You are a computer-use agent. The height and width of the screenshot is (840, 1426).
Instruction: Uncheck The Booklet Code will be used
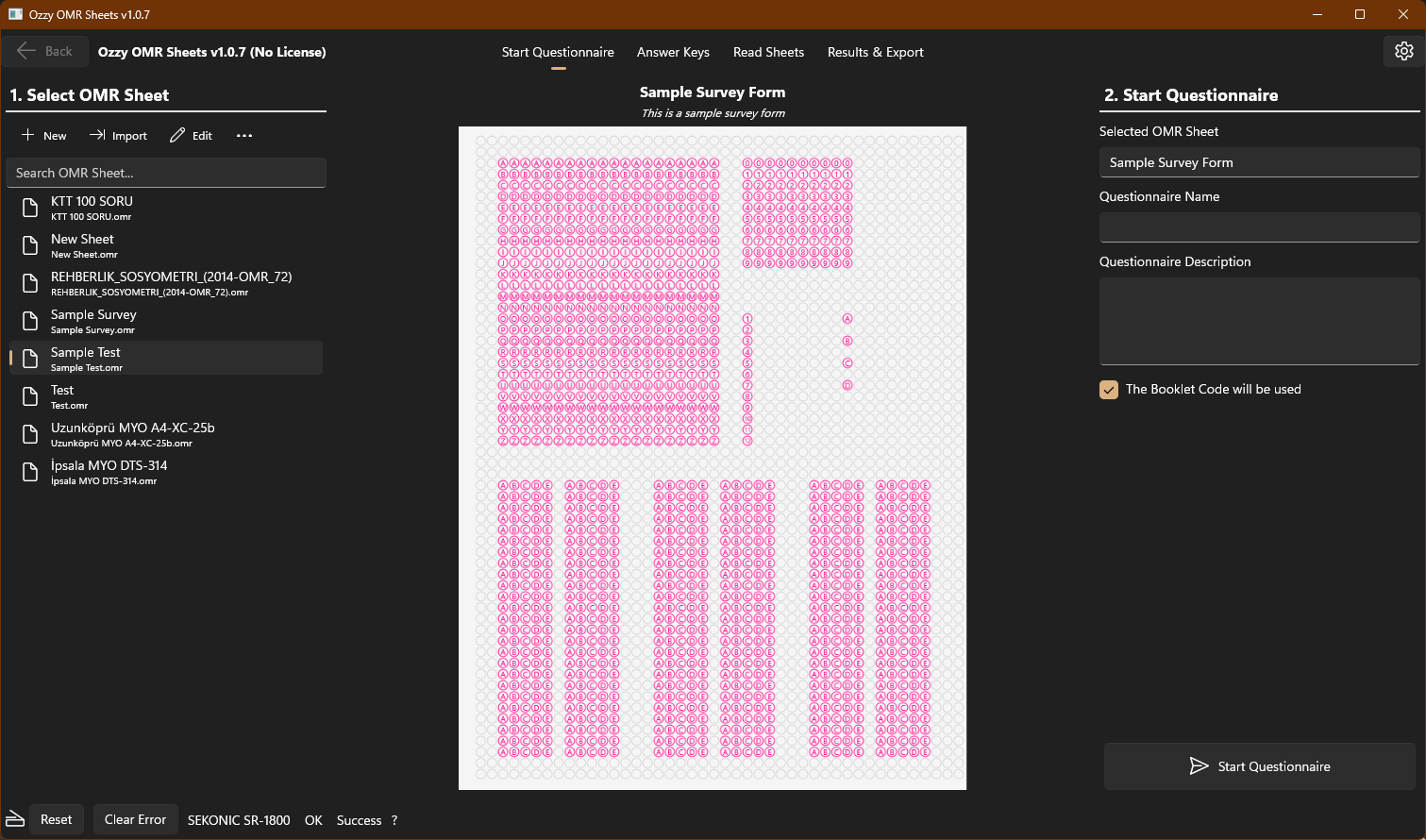(1108, 389)
